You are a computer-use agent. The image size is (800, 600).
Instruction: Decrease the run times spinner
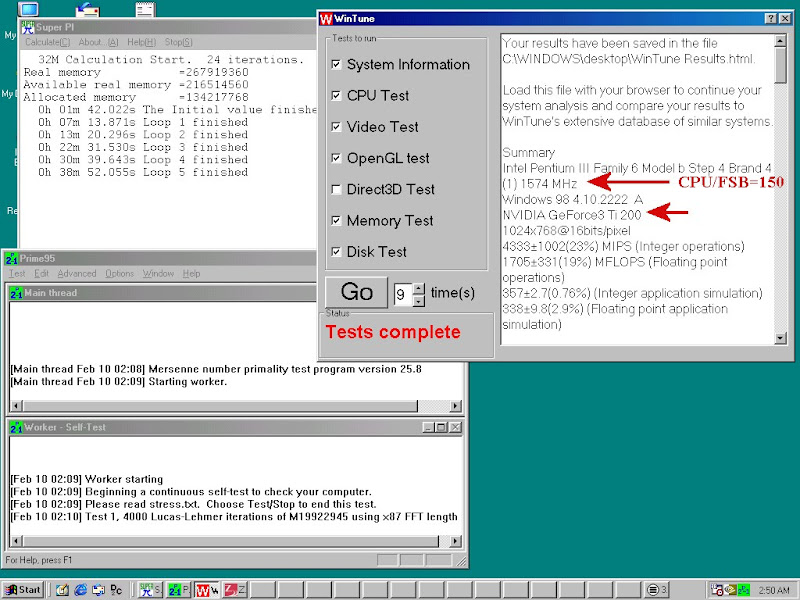tap(418, 301)
